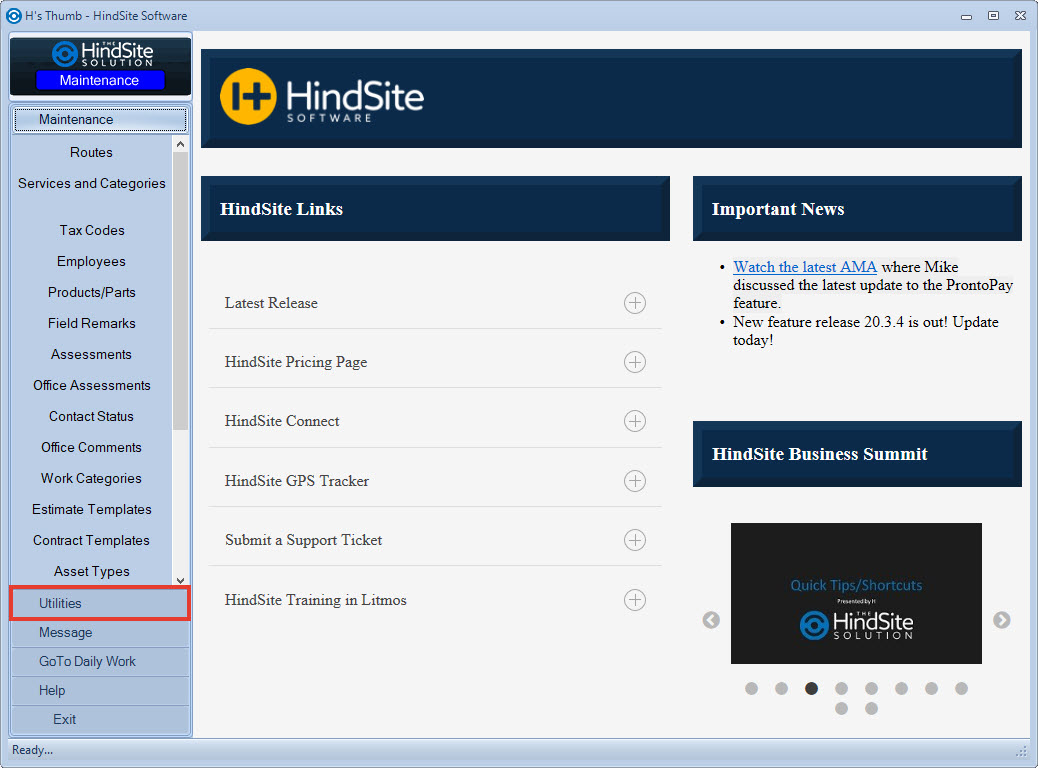Expand HindSite Pricing Page section
This screenshot has width=1038, height=768.
tap(635, 362)
